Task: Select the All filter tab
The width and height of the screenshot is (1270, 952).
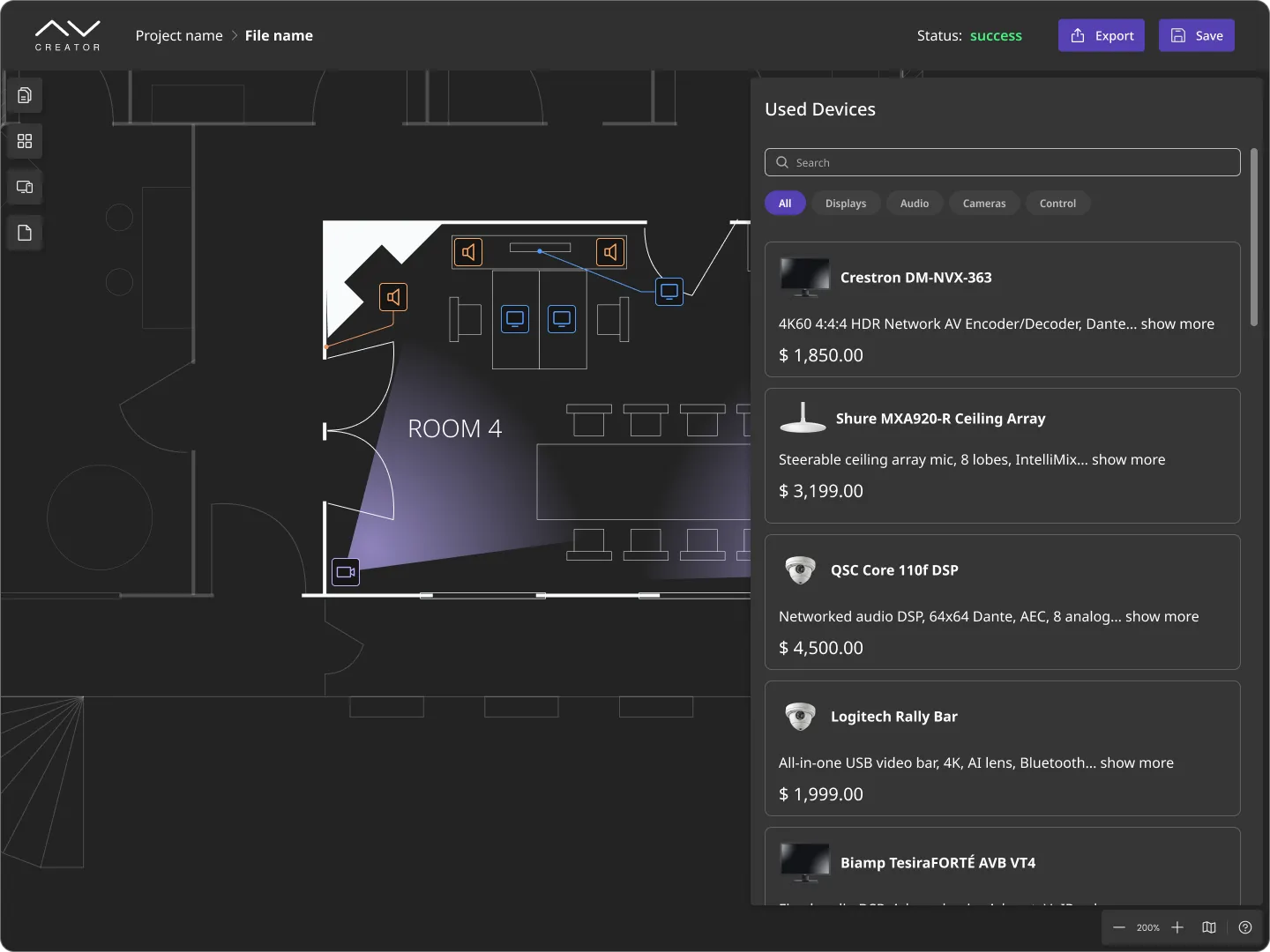Action: (x=785, y=204)
